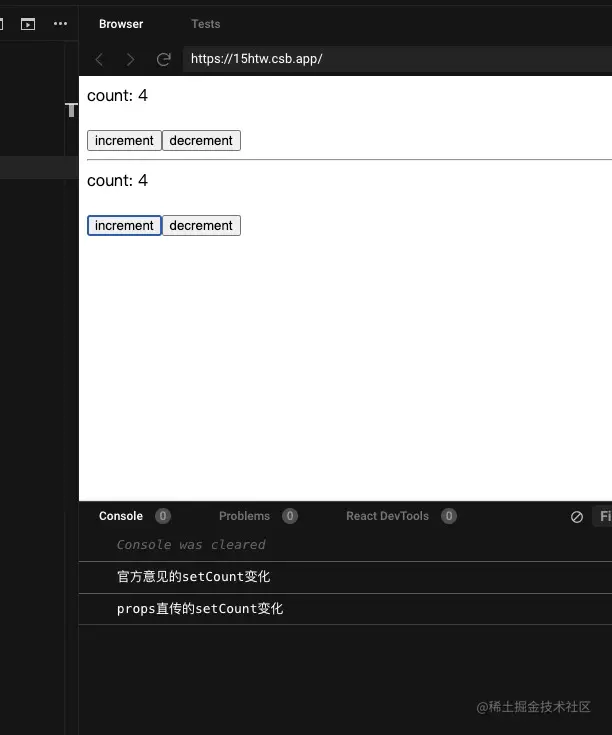Click the Problems tab's 0 count badge

[x=290, y=516]
